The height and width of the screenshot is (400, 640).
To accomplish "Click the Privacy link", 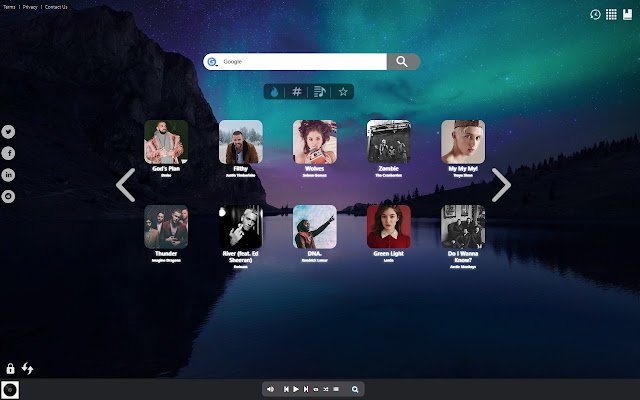I will click(30, 7).
